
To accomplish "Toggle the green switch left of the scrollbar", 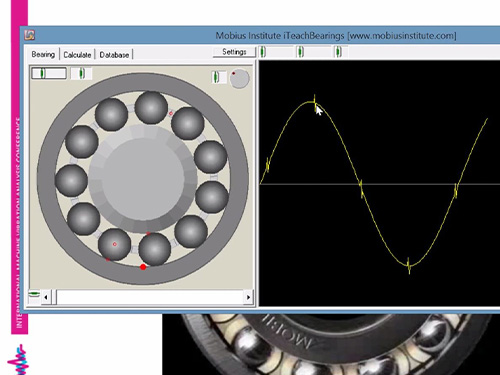I will tap(34, 294).
